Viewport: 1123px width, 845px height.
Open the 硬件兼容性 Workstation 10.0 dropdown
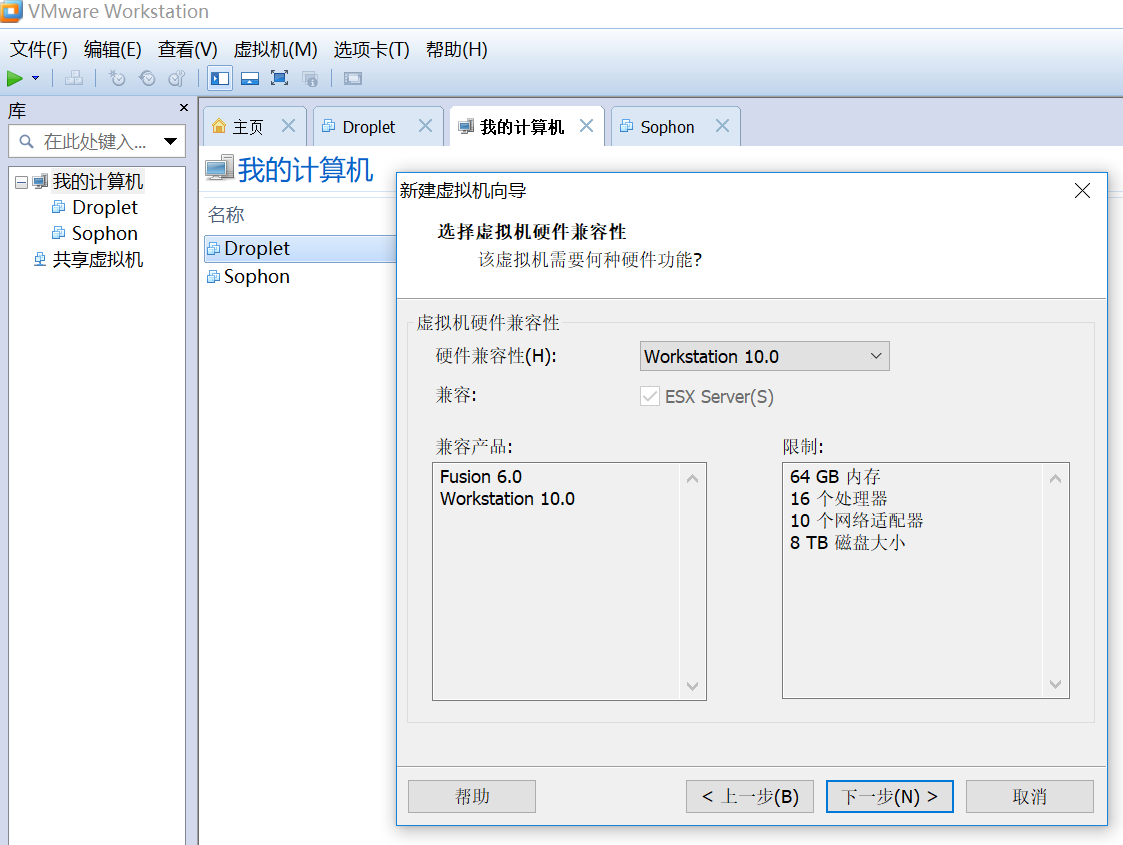tap(764, 356)
